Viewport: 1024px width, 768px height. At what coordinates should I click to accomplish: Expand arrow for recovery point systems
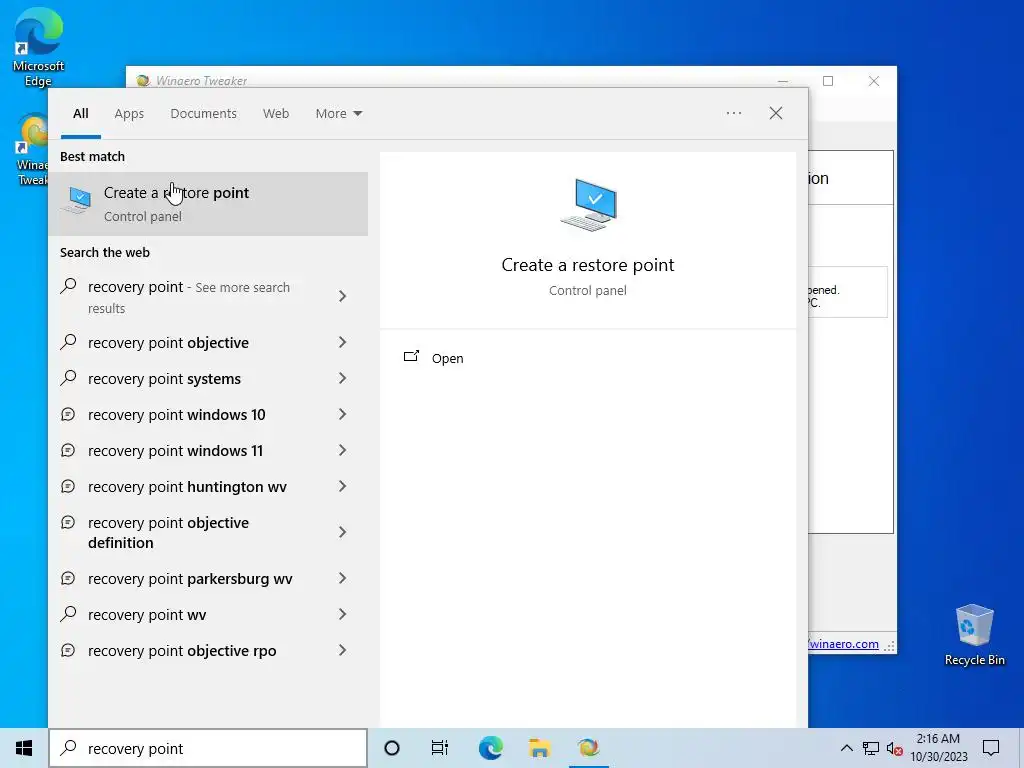342,378
